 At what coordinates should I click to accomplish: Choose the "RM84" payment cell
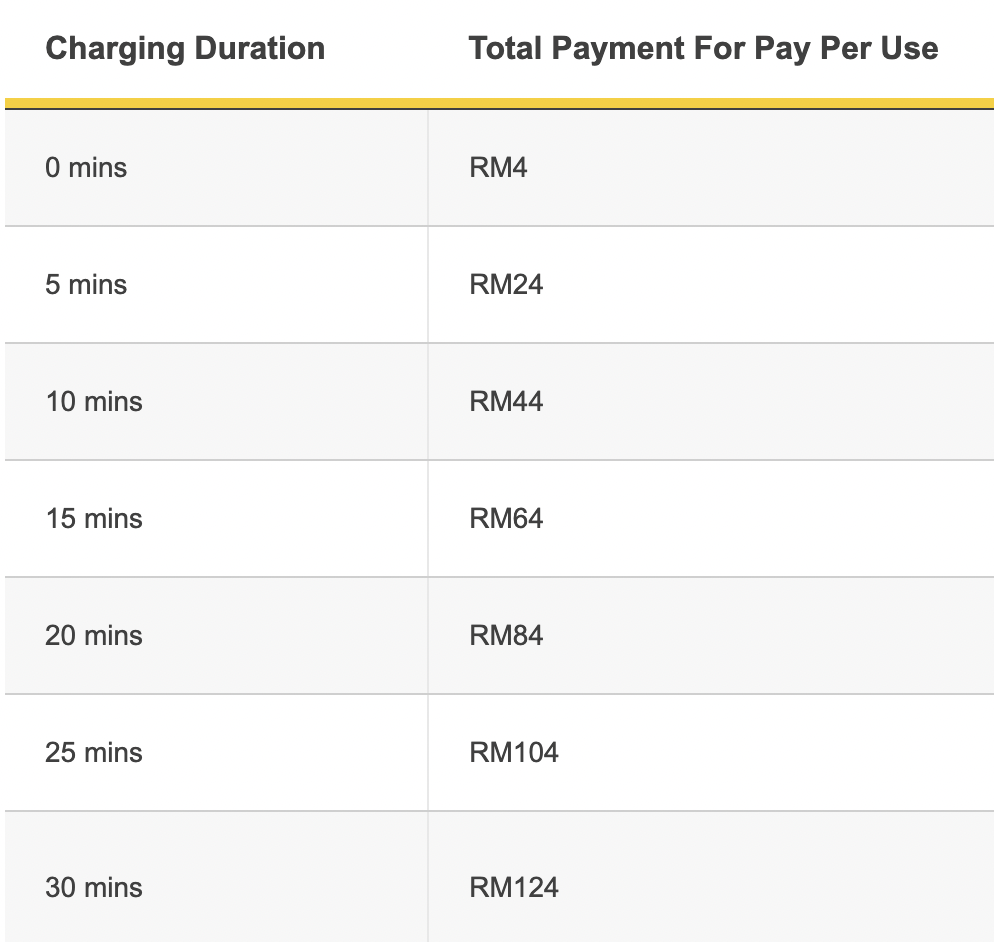click(x=506, y=636)
